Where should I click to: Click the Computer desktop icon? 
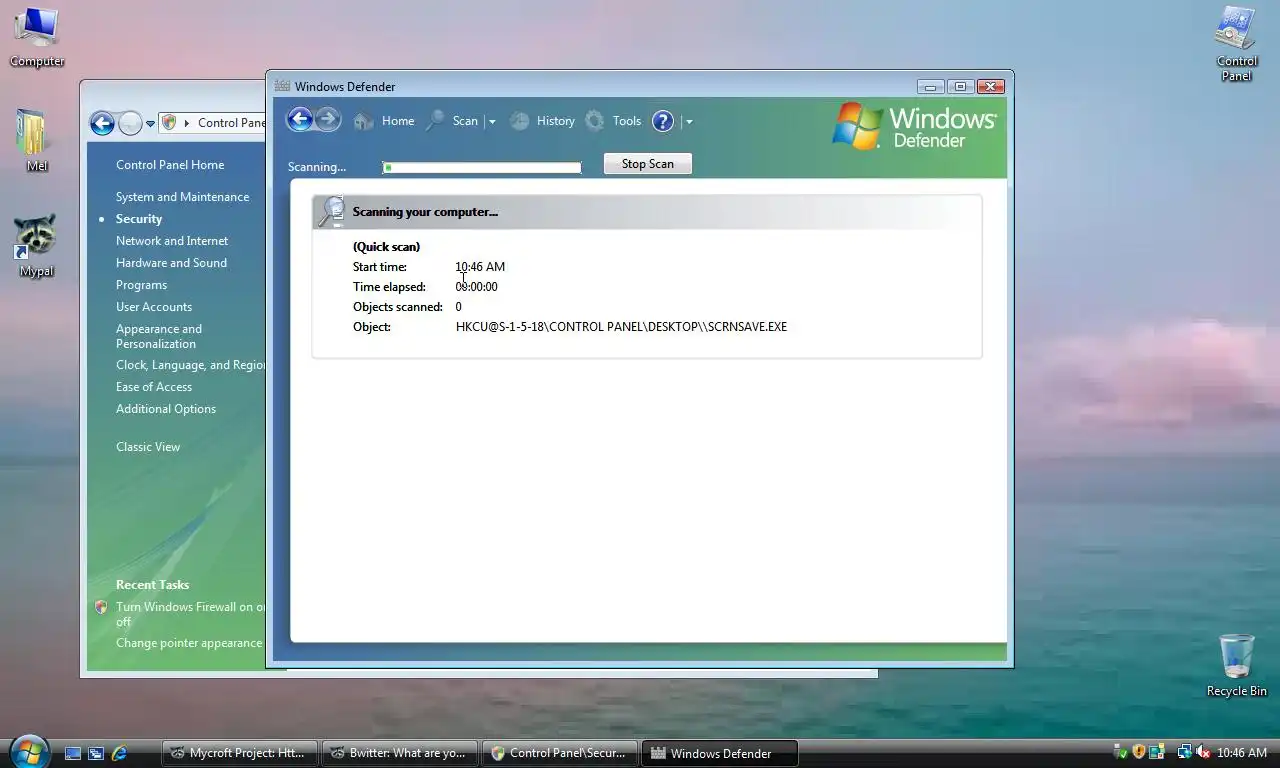(x=37, y=38)
